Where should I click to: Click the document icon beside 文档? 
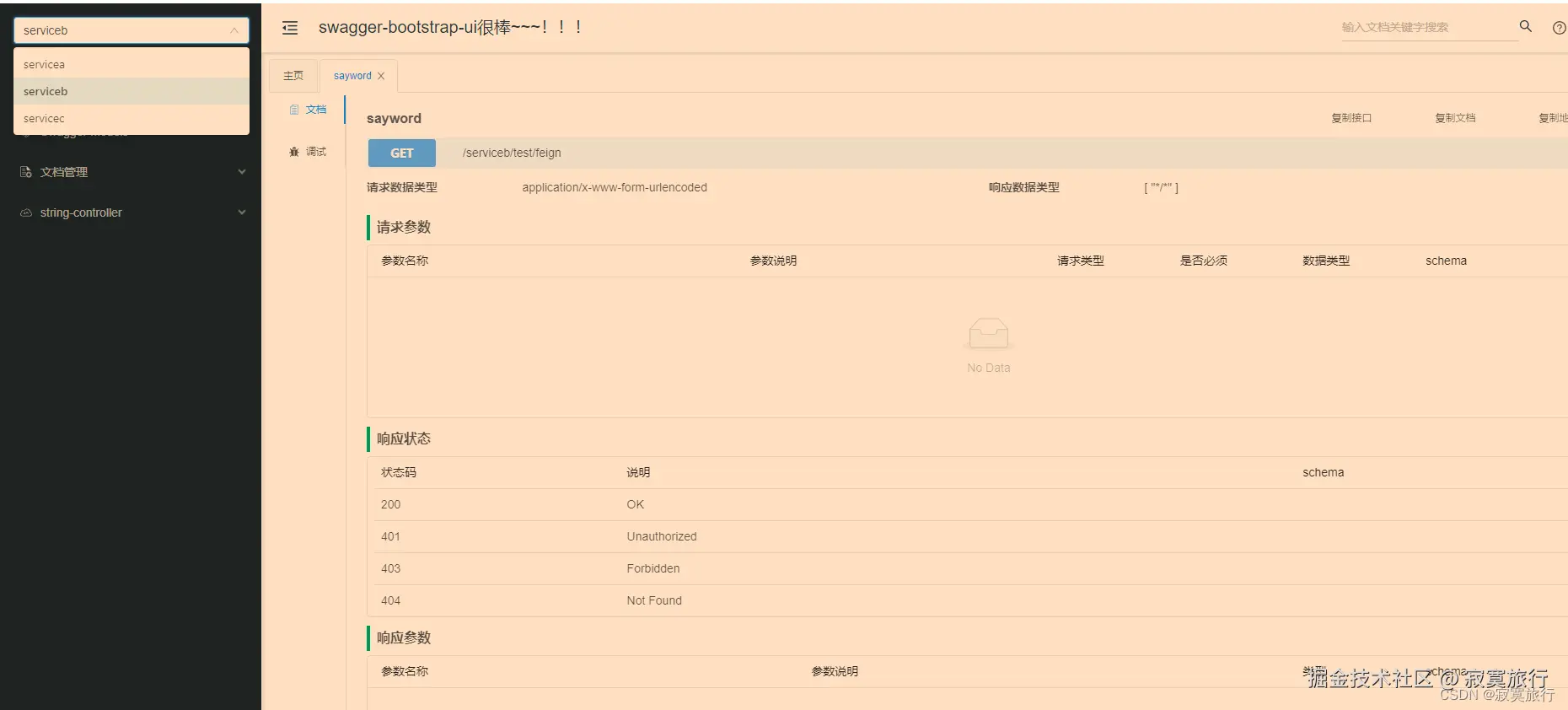pyautogui.click(x=294, y=110)
